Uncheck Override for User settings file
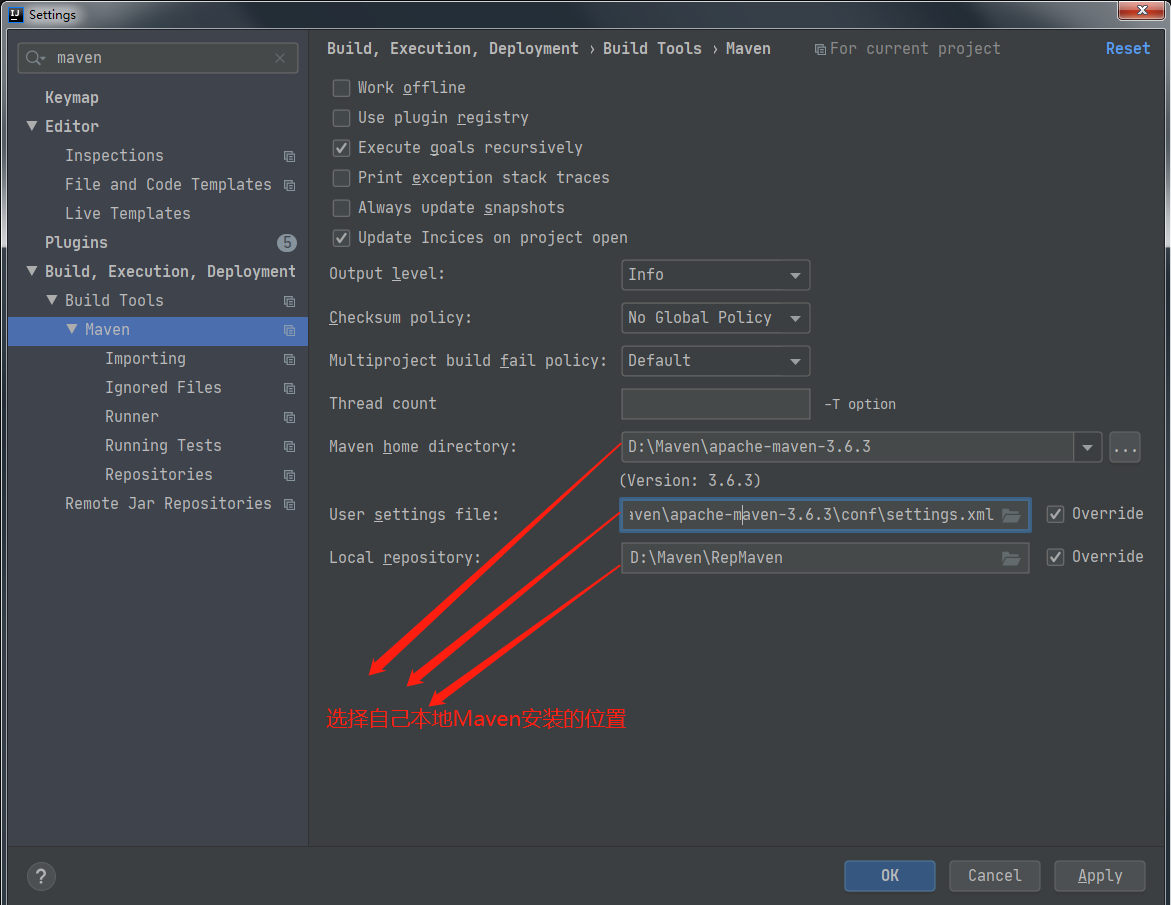Image resolution: width=1171 pixels, height=905 pixels. tap(1055, 514)
